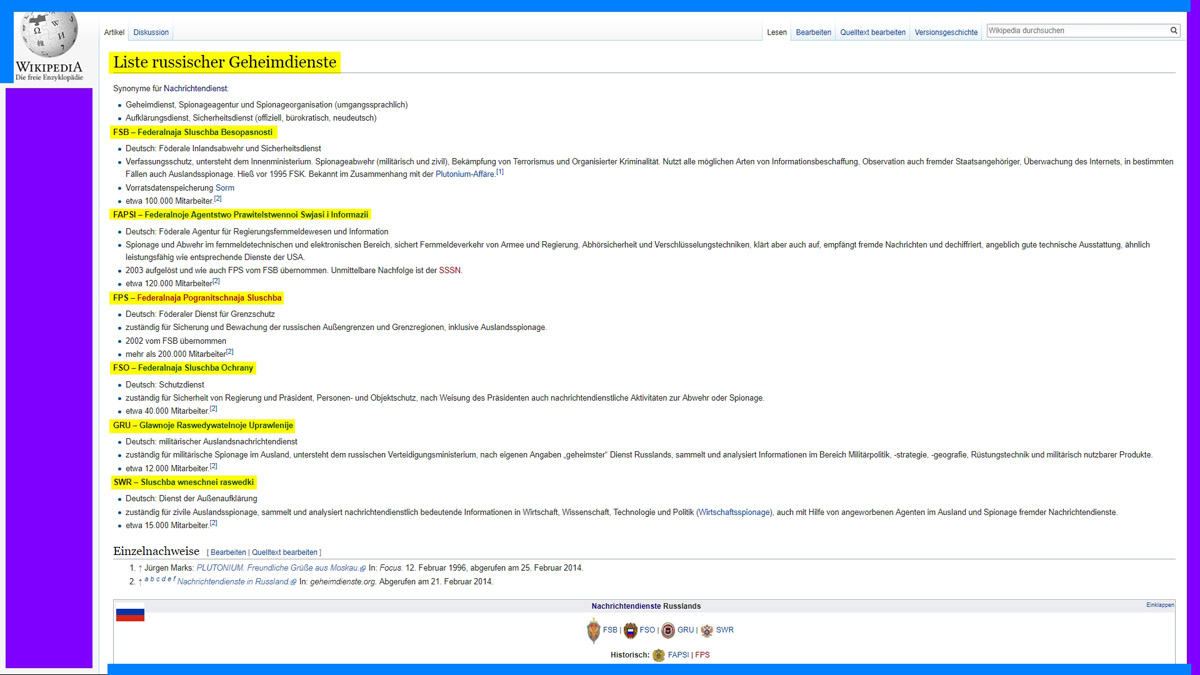Click the FSB emblem icon in the navbox
Screen dimensions: 1200x675
(594, 631)
